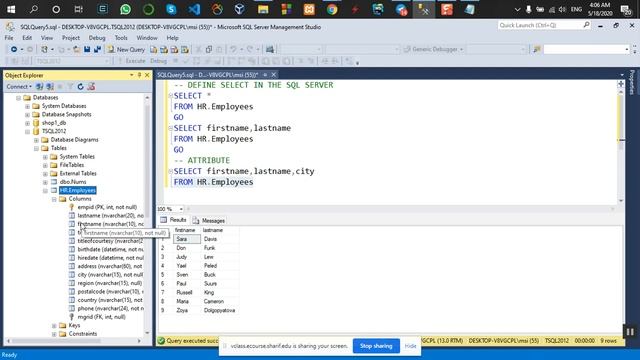
Task: Click the Execute query button
Action: click(132, 61)
